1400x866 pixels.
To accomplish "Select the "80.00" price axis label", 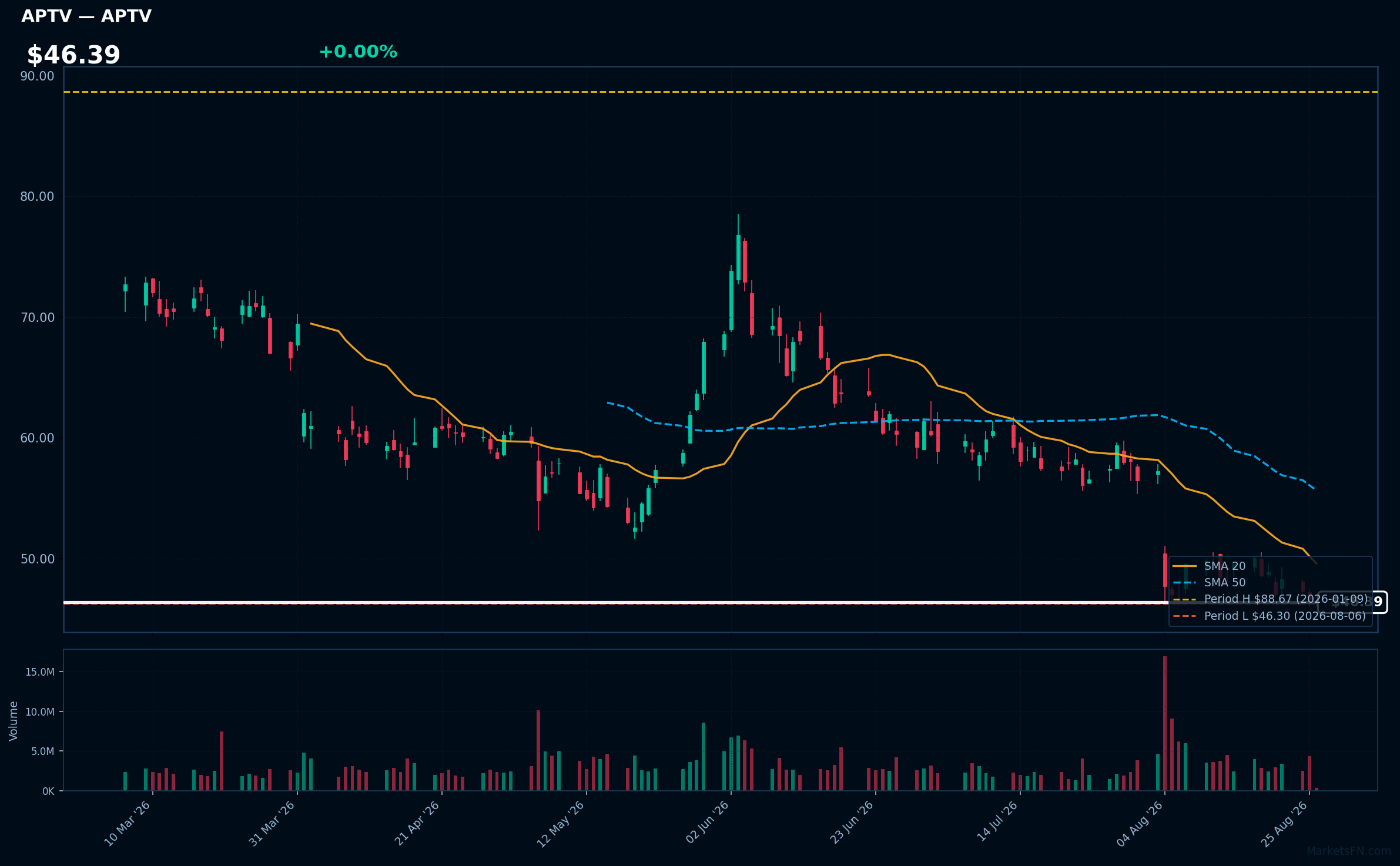I will (x=37, y=196).
